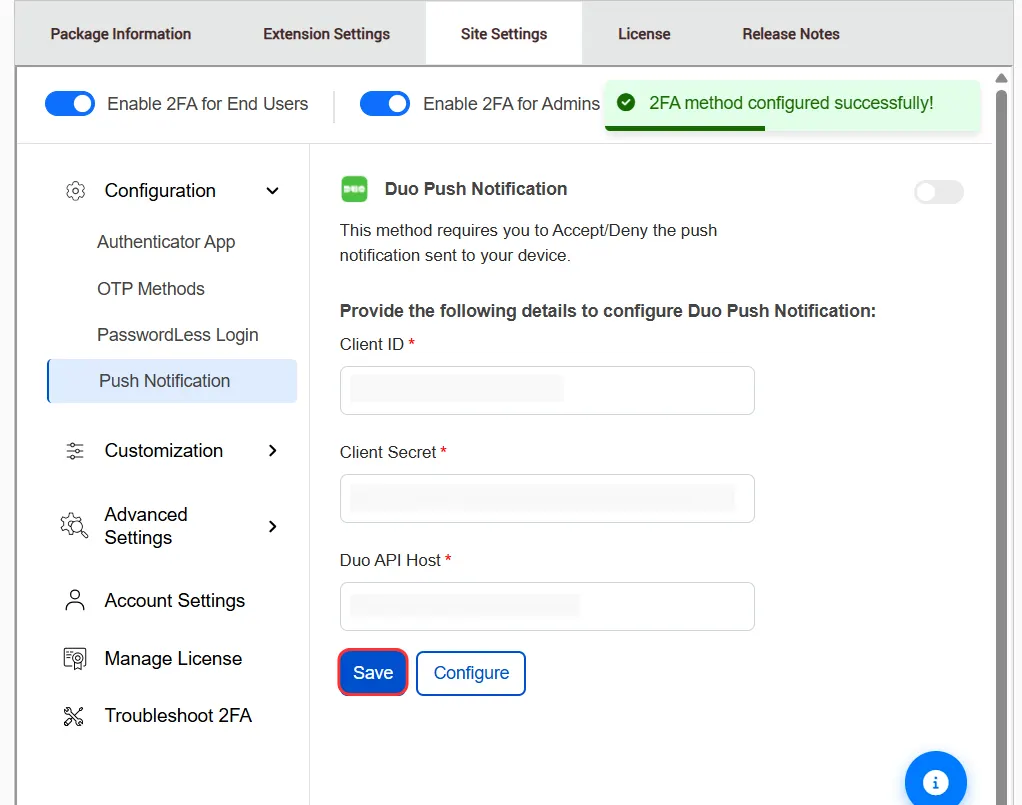The image size is (1022, 805).
Task: Switch to the License tab
Action: (643, 33)
